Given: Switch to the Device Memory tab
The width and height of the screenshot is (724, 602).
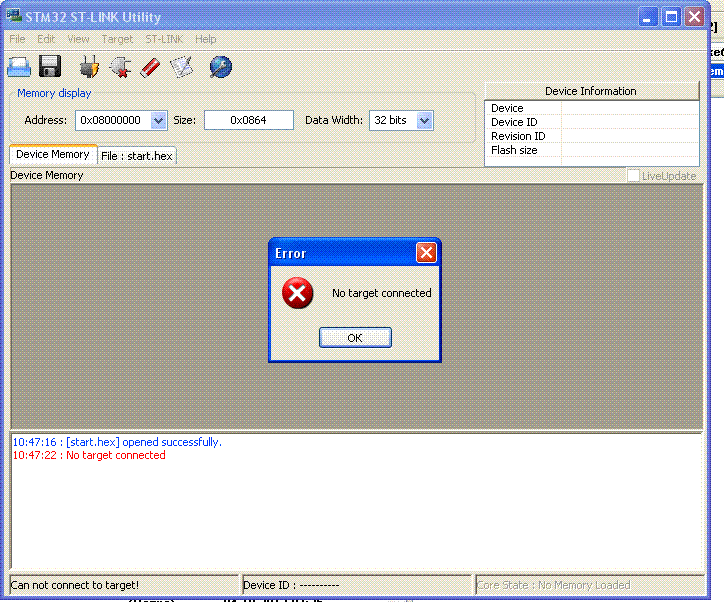Looking at the screenshot, I should pos(53,155).
